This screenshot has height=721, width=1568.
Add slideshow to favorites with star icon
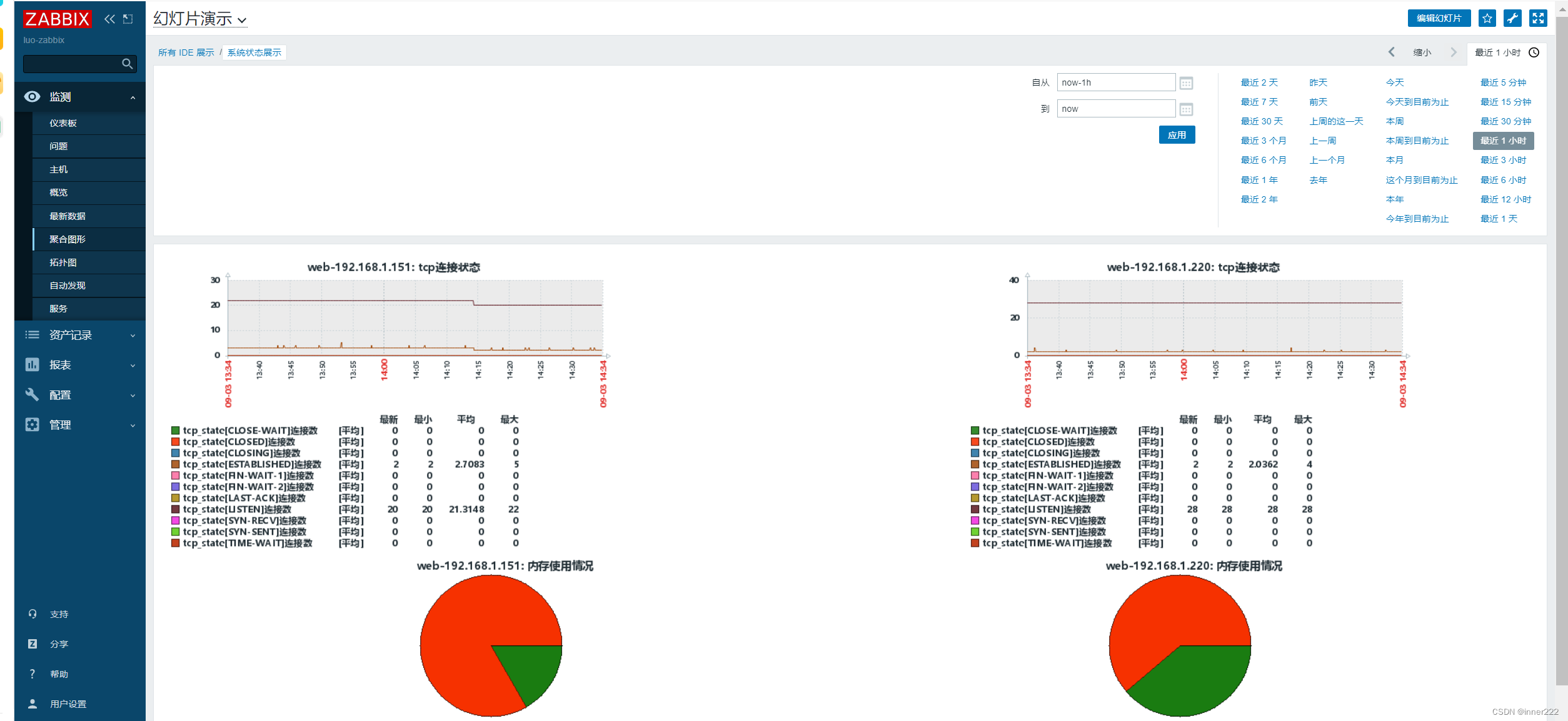1487,18
